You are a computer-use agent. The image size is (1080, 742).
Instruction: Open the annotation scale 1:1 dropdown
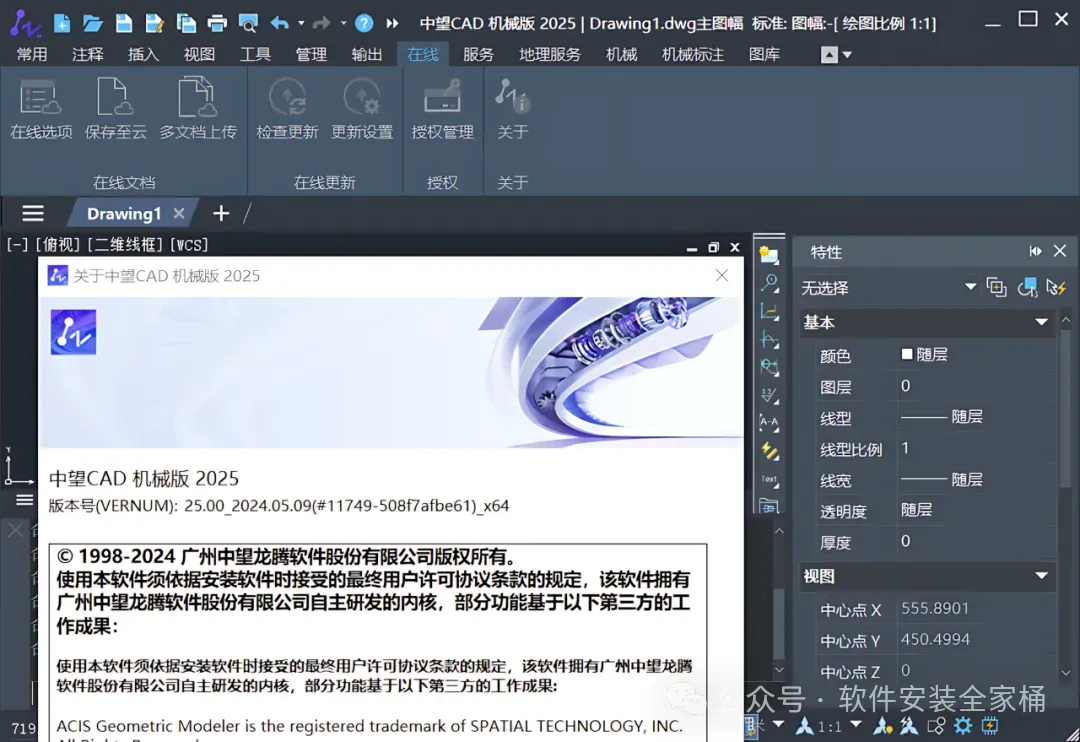pyautogui.click(x=855, y=724)
